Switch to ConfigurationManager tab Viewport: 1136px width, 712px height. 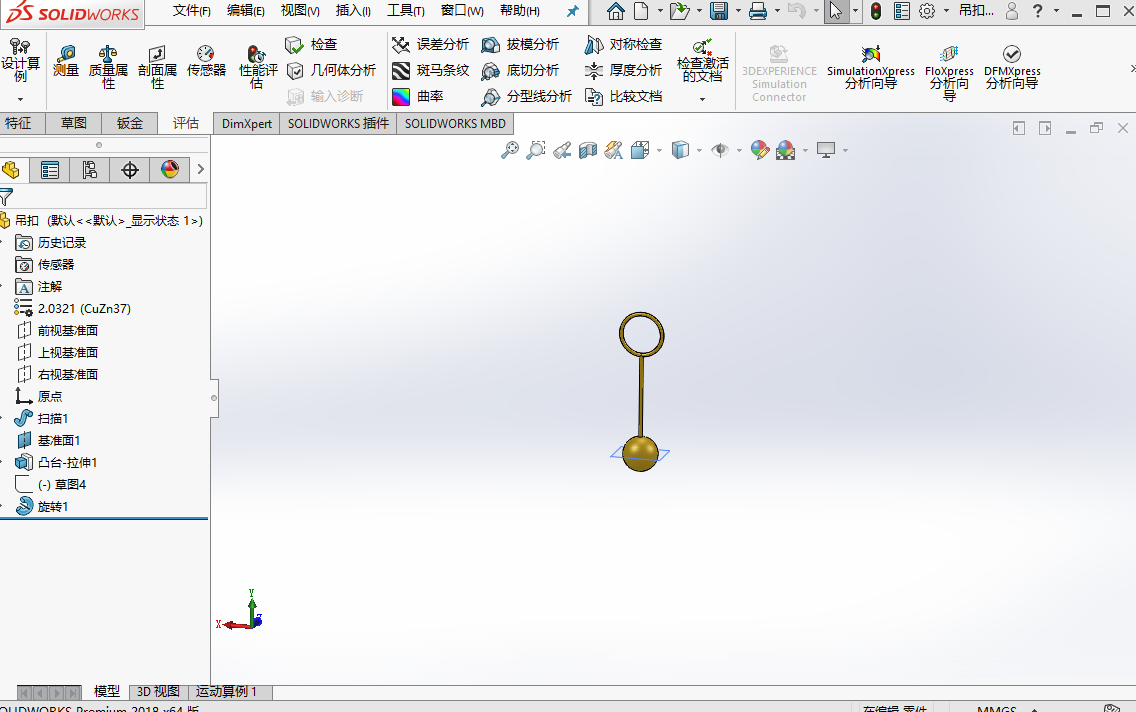pos(90,170)
